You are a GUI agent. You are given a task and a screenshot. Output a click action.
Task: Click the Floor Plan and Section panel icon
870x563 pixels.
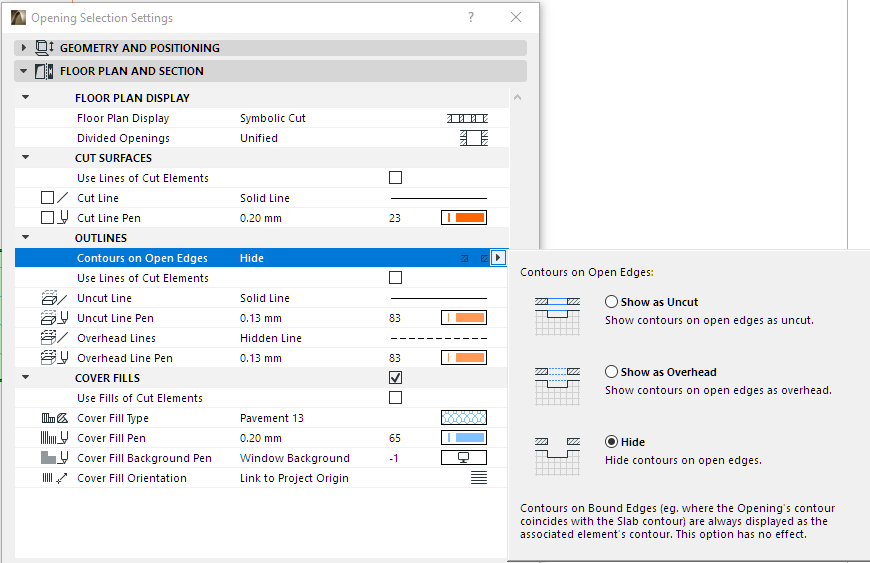[x=44, y=71]
